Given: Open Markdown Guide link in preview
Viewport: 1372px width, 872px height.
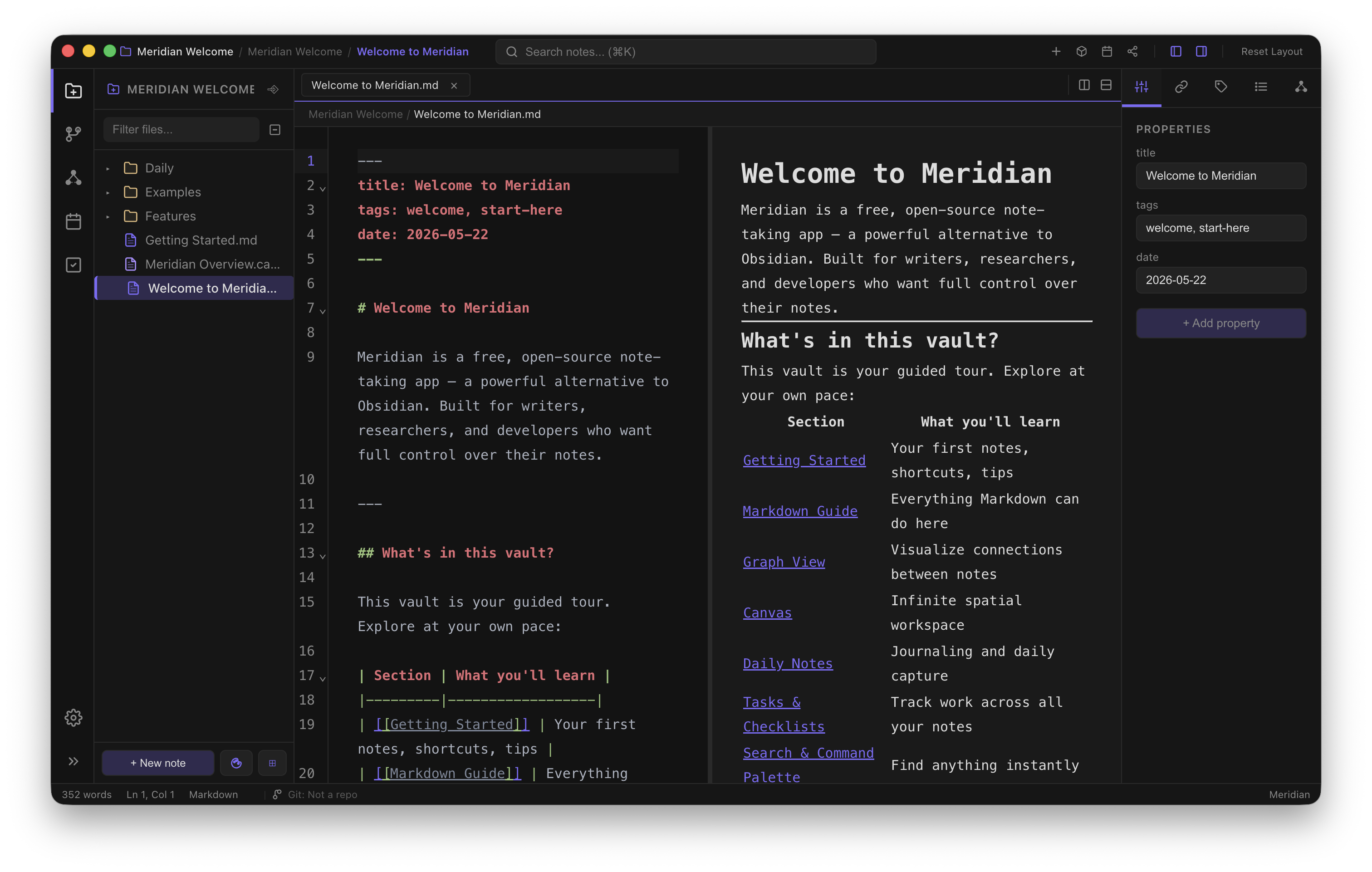Looking at the screenshot, I should (x=800, y=511).
